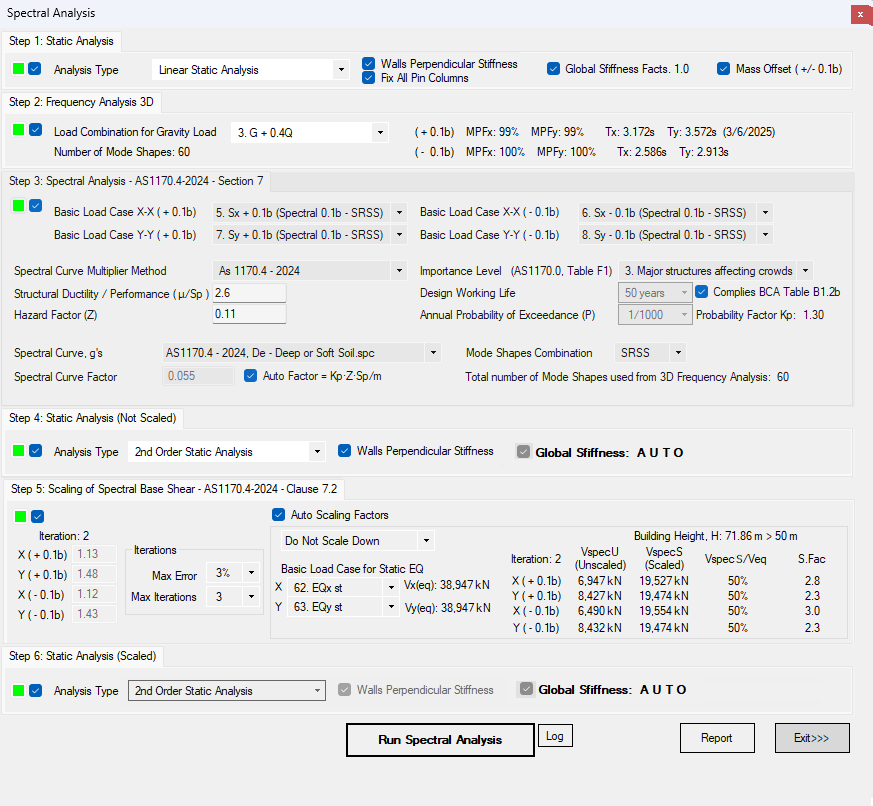Click green status square beside Basic Load Case X-X
This screenshot has height=806, width=873.
[x=19, y=206]
